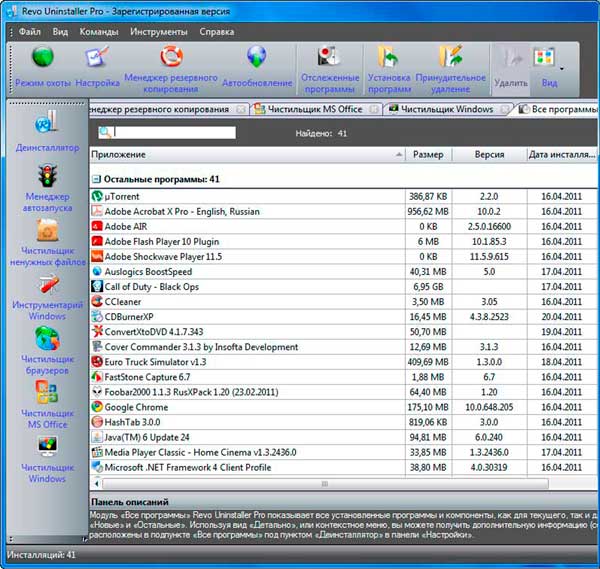Open Чистильщик ненужных файлов in the sidebar
600x569 pixels.
tap(47, 243)
